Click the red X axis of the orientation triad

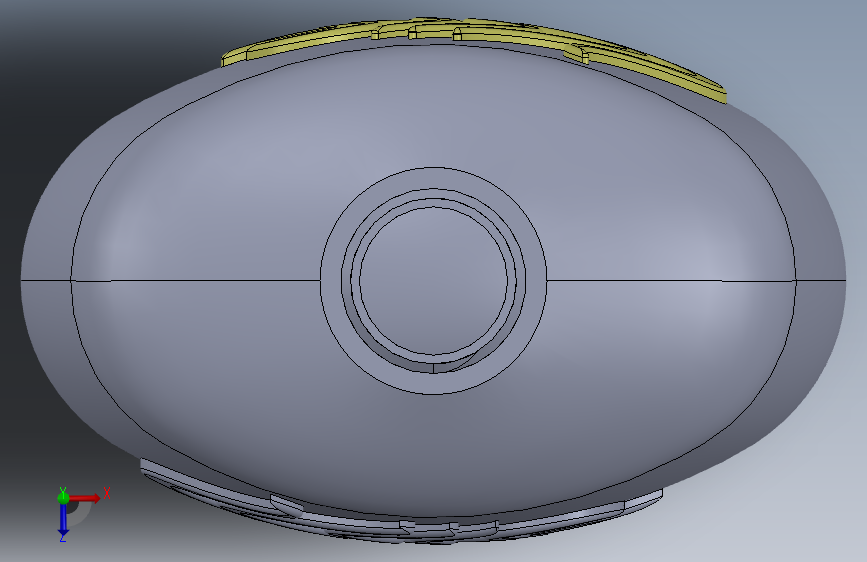85,498
